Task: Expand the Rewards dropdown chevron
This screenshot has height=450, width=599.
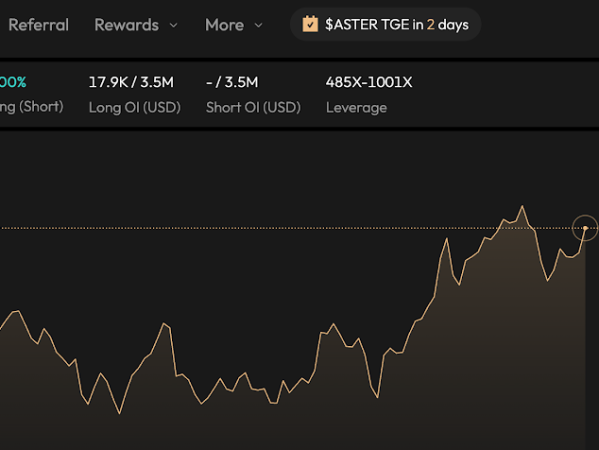Action: coord(173,26)
